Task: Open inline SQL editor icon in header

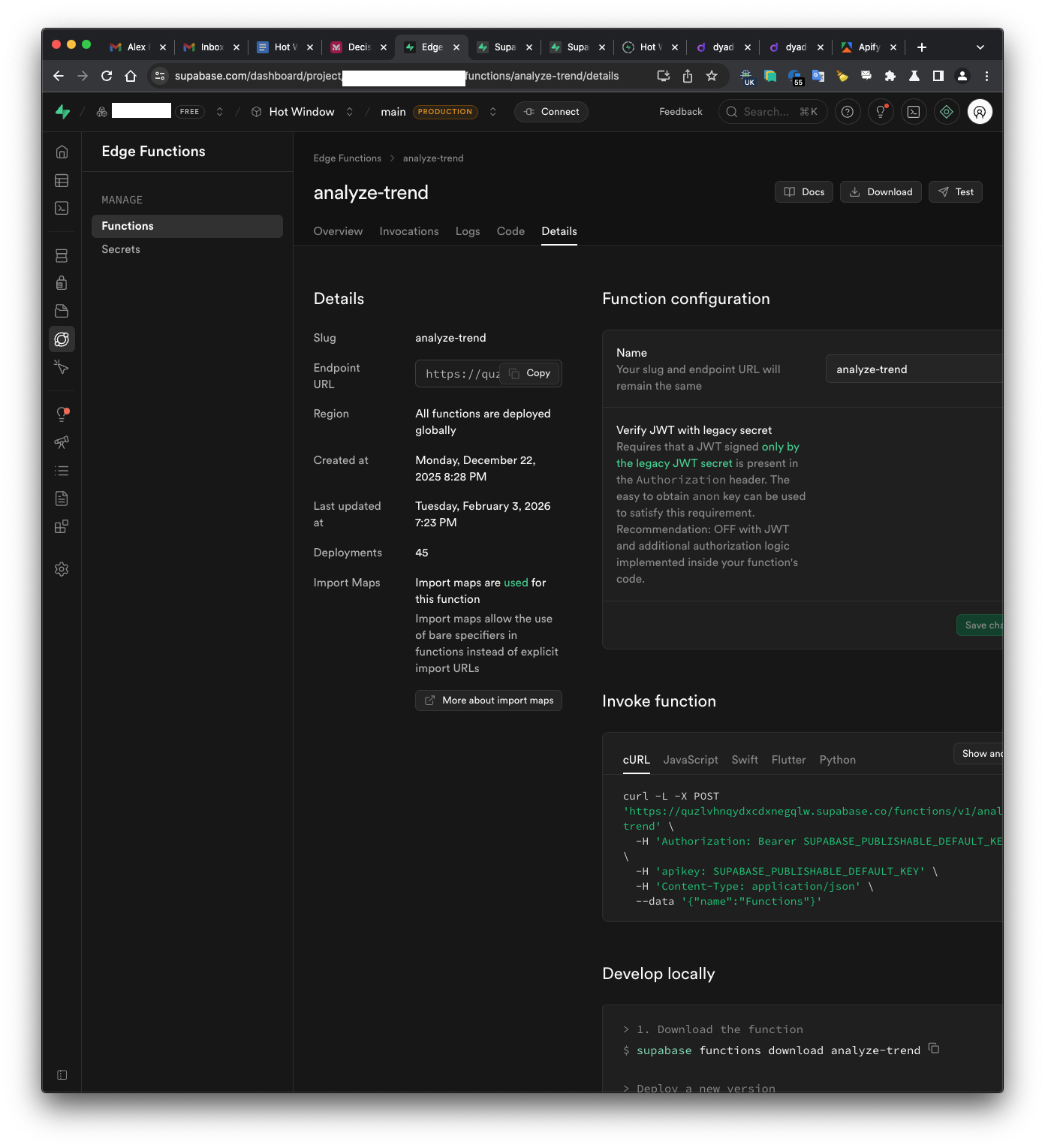Action: (914, 112)
